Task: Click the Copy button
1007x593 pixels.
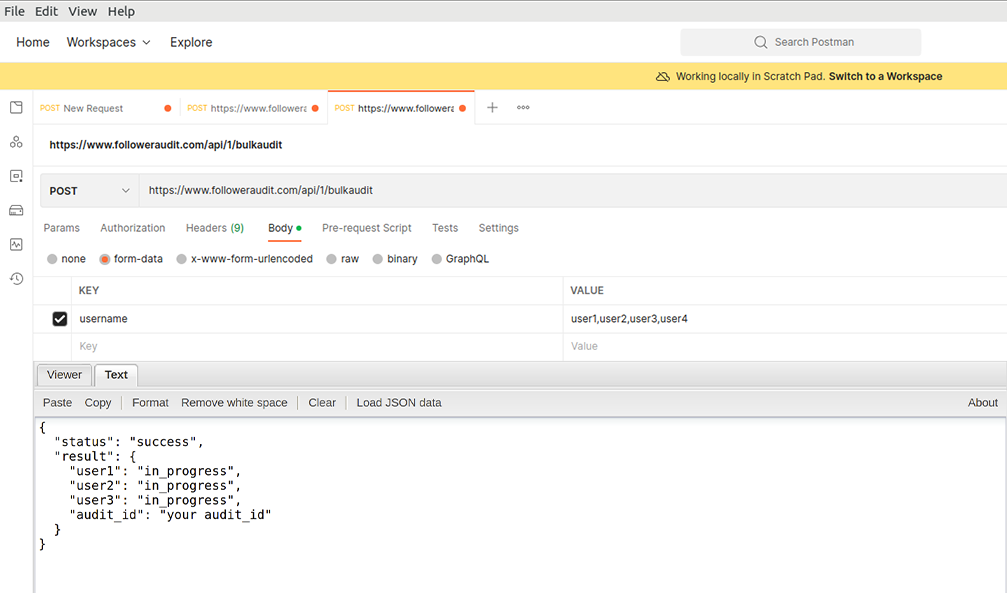Action: click(98, 403)
